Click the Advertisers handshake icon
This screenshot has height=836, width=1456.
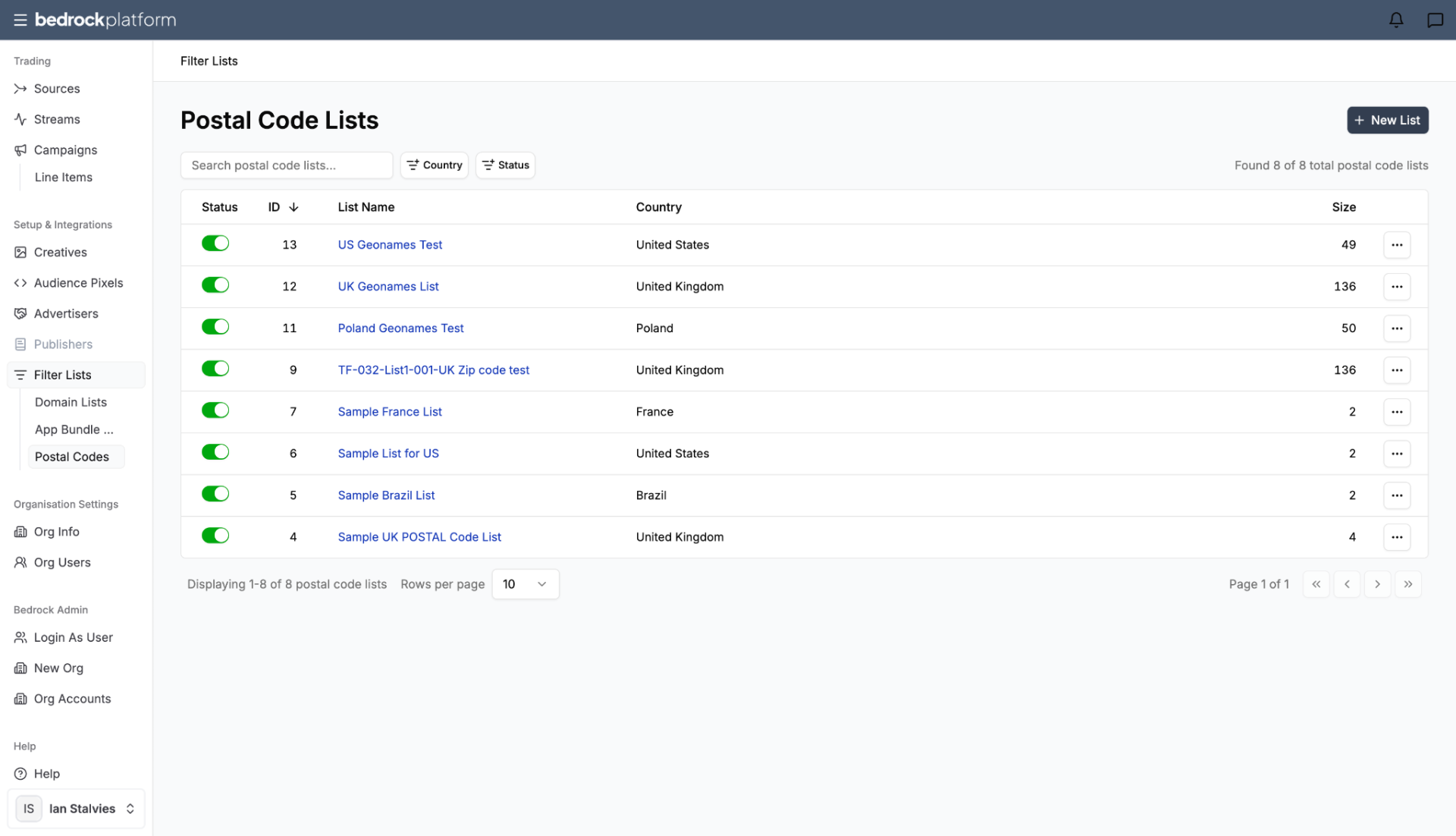click(x=20, y=313)
